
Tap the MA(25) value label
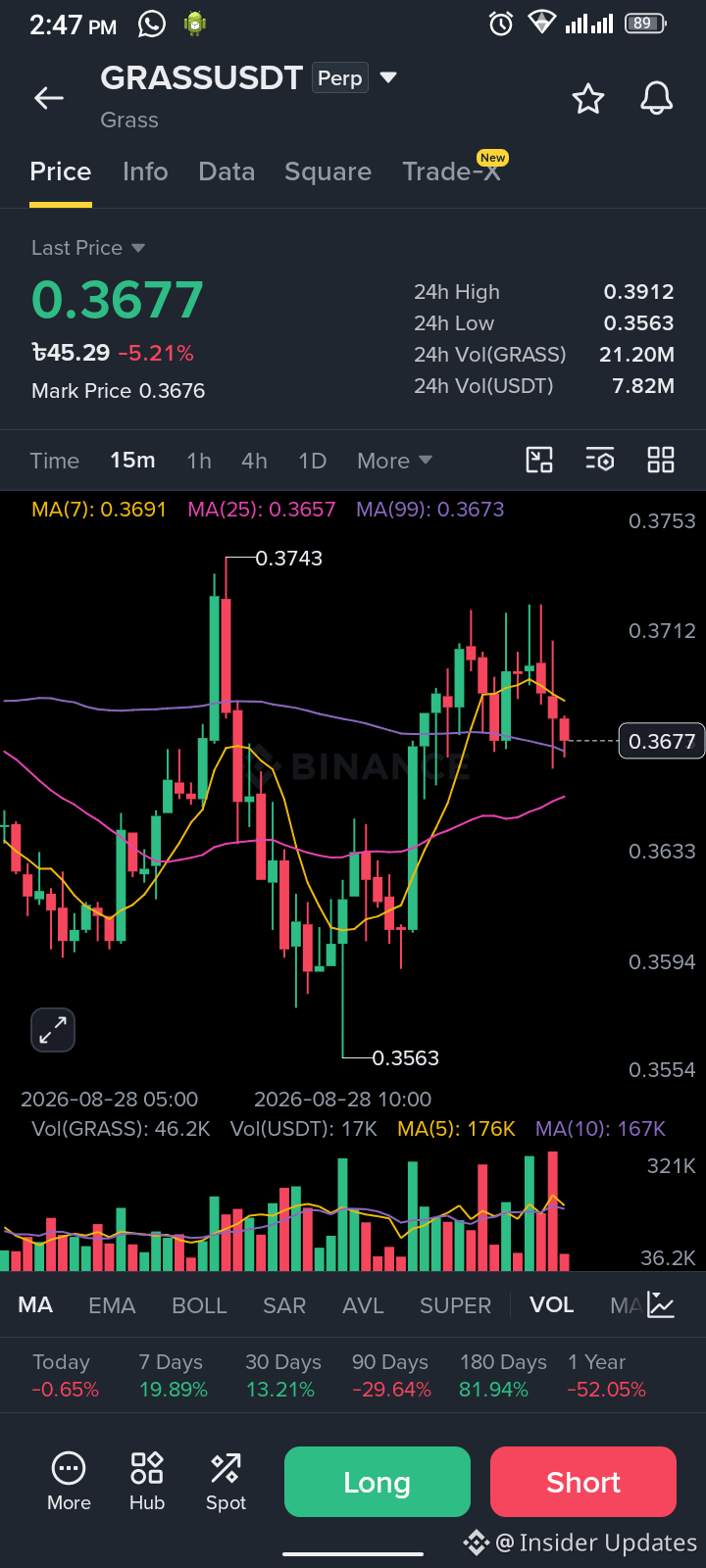(262, 510)
